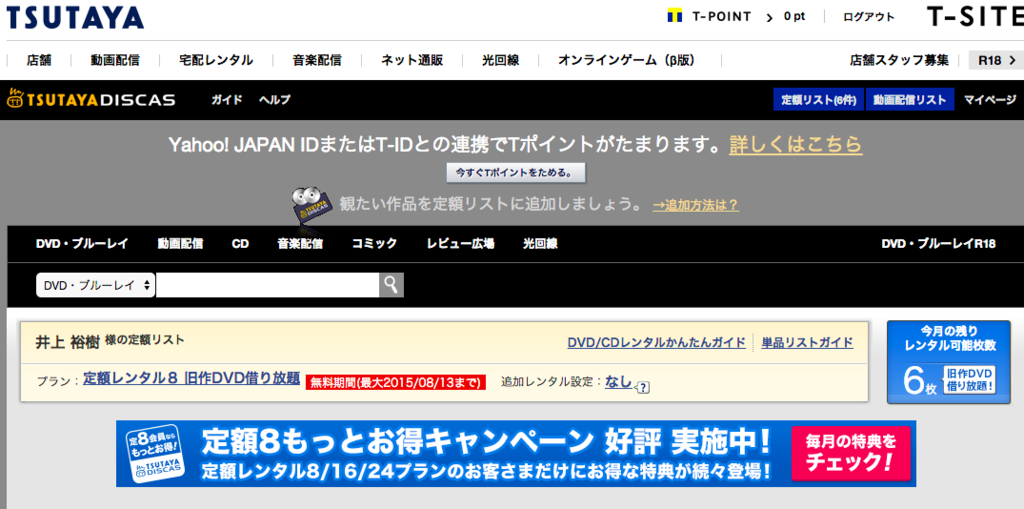Select 動画配信 tab in black nav

[x=180, y=244]
